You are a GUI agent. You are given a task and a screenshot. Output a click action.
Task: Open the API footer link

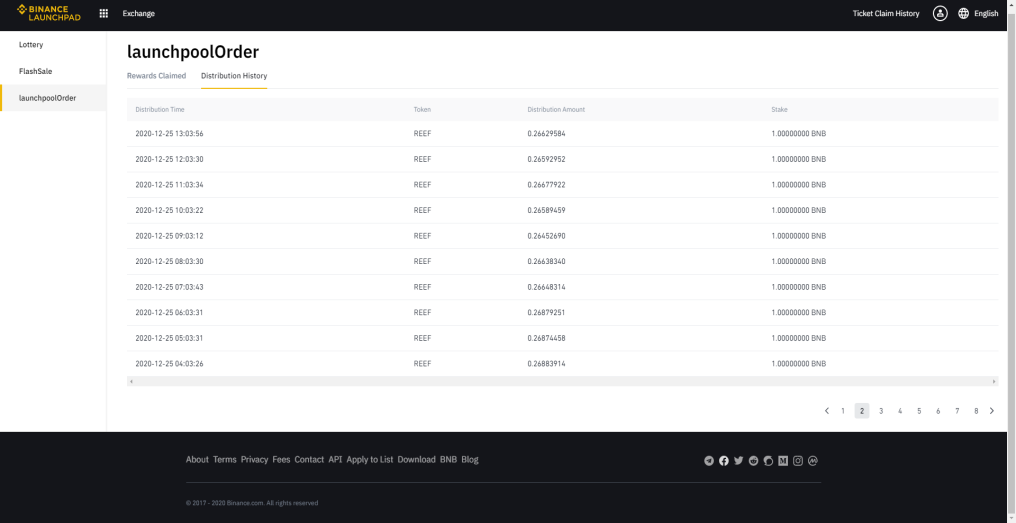pyautogui.click(x=335, y=459)
